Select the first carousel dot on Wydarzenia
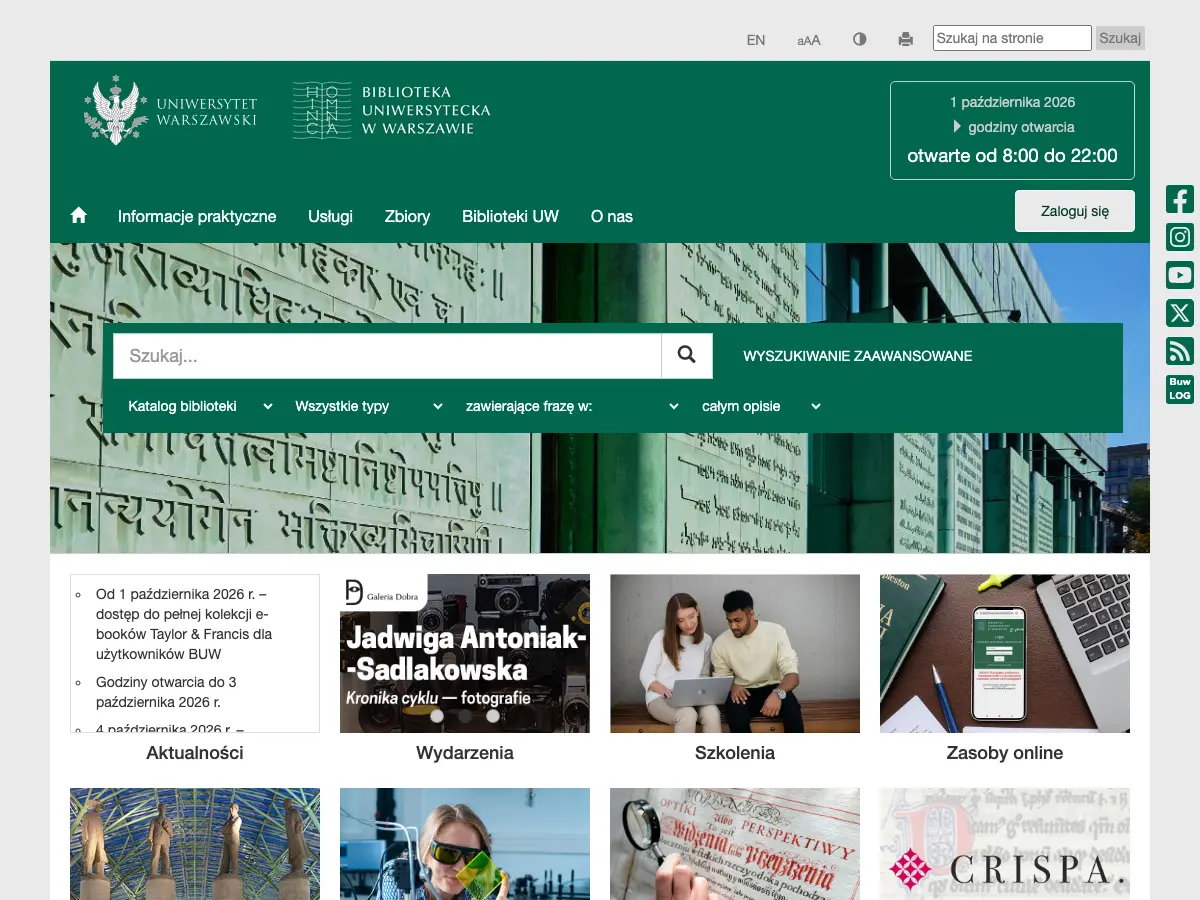1200x900 pixels. tap(437, 715)
